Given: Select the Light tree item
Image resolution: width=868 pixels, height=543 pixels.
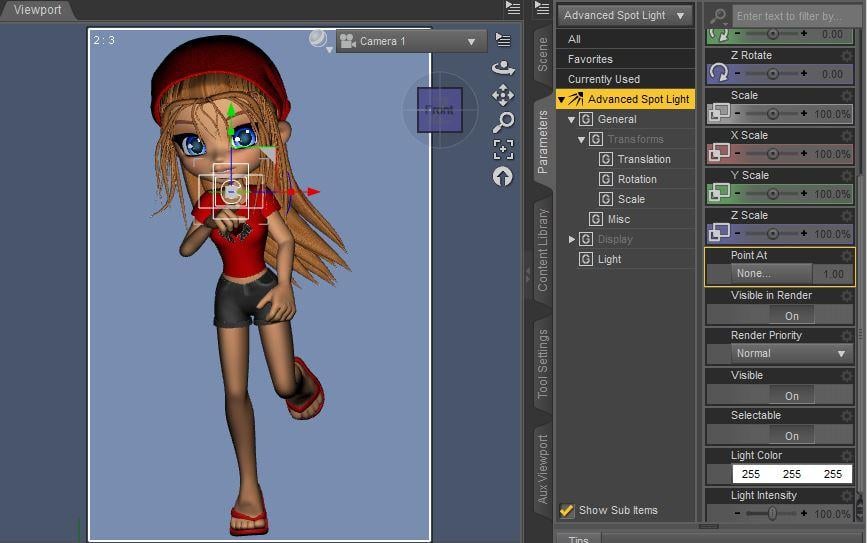Looking at the screenshot, I should click(609, 259).
